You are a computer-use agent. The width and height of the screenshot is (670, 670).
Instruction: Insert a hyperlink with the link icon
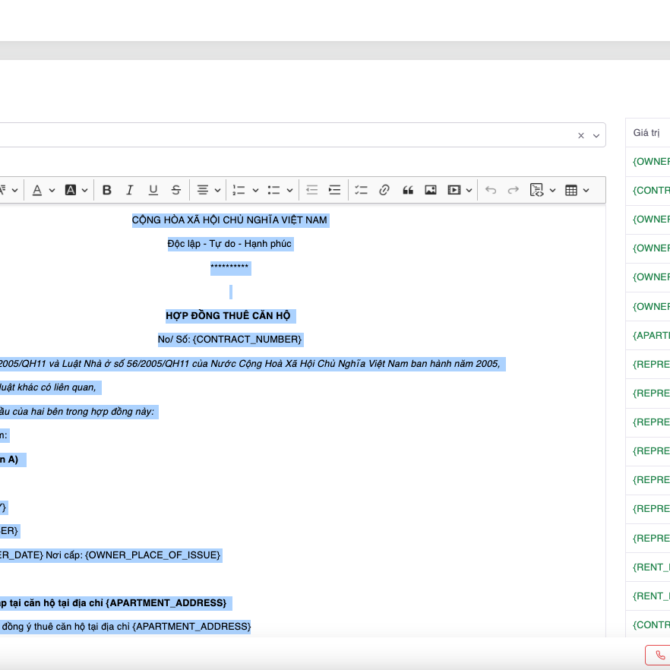pos(384,190)
